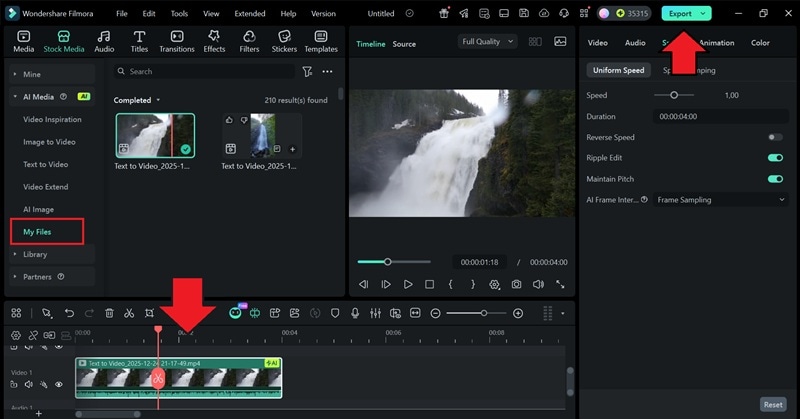Click the timeline Crop icon
Viewport: 800px width, 419px height.
[149, 313]
